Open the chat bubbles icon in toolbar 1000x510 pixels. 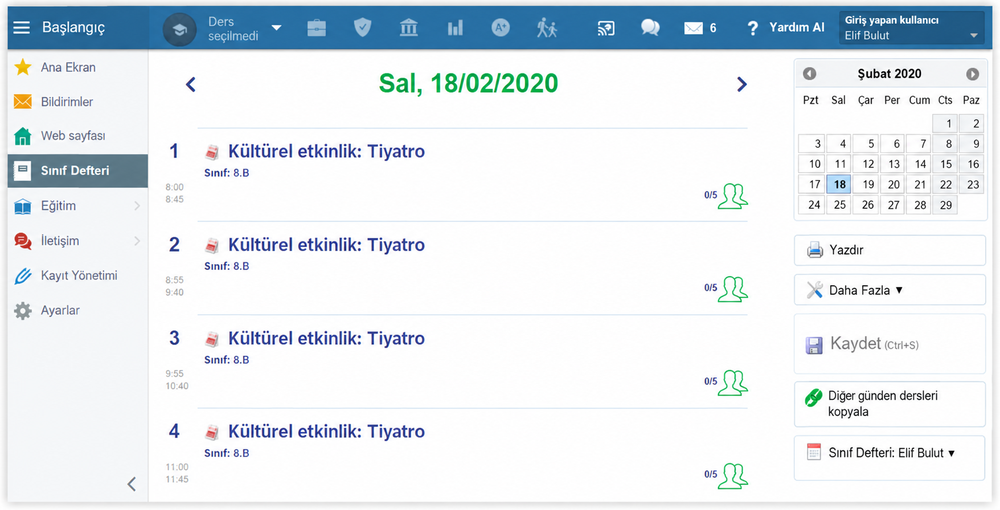(650, 27)
